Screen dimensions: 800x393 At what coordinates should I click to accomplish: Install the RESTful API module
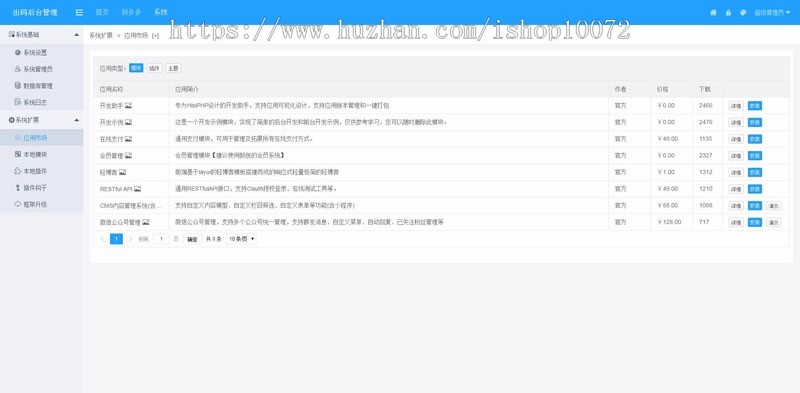coord(755,189)
